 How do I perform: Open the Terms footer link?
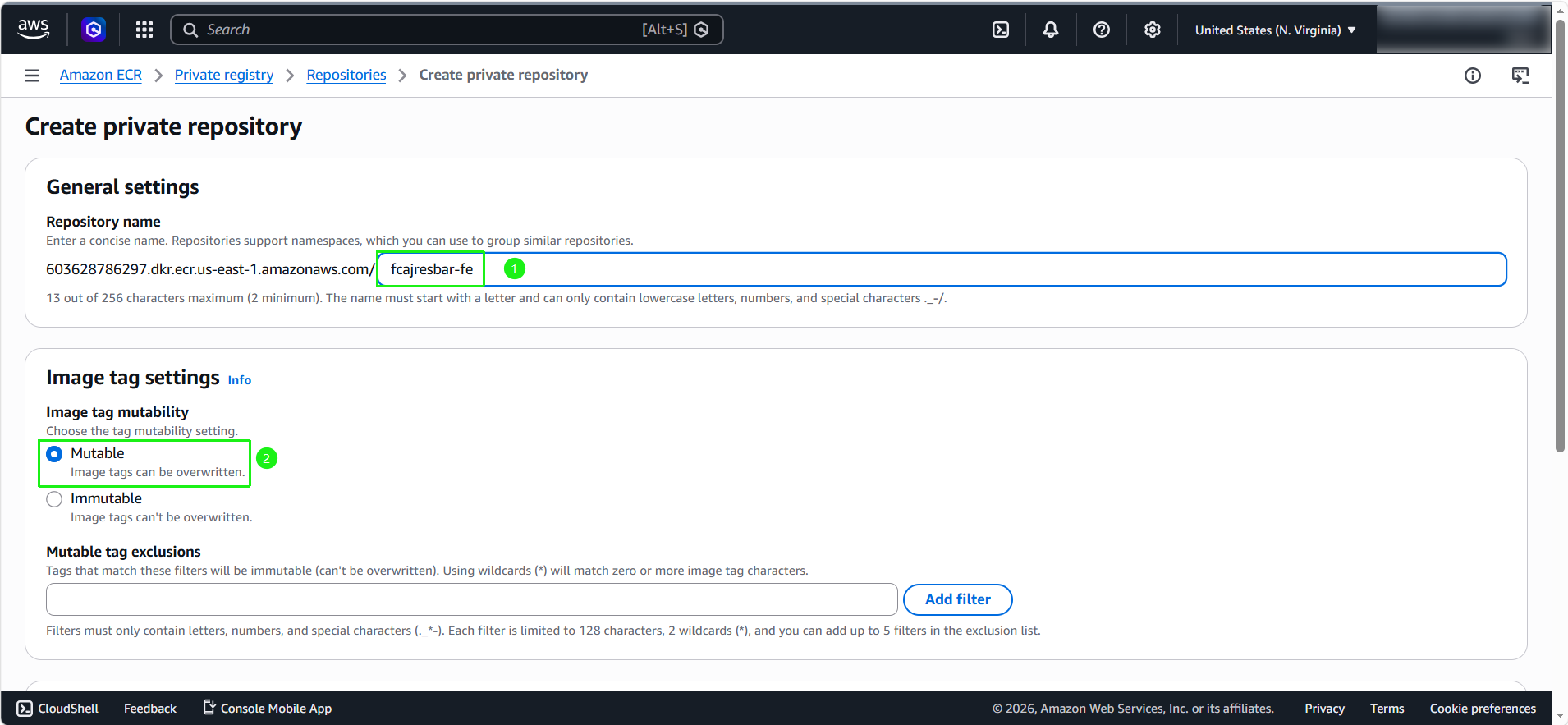pyautogui.click(x=1387, y=709)
